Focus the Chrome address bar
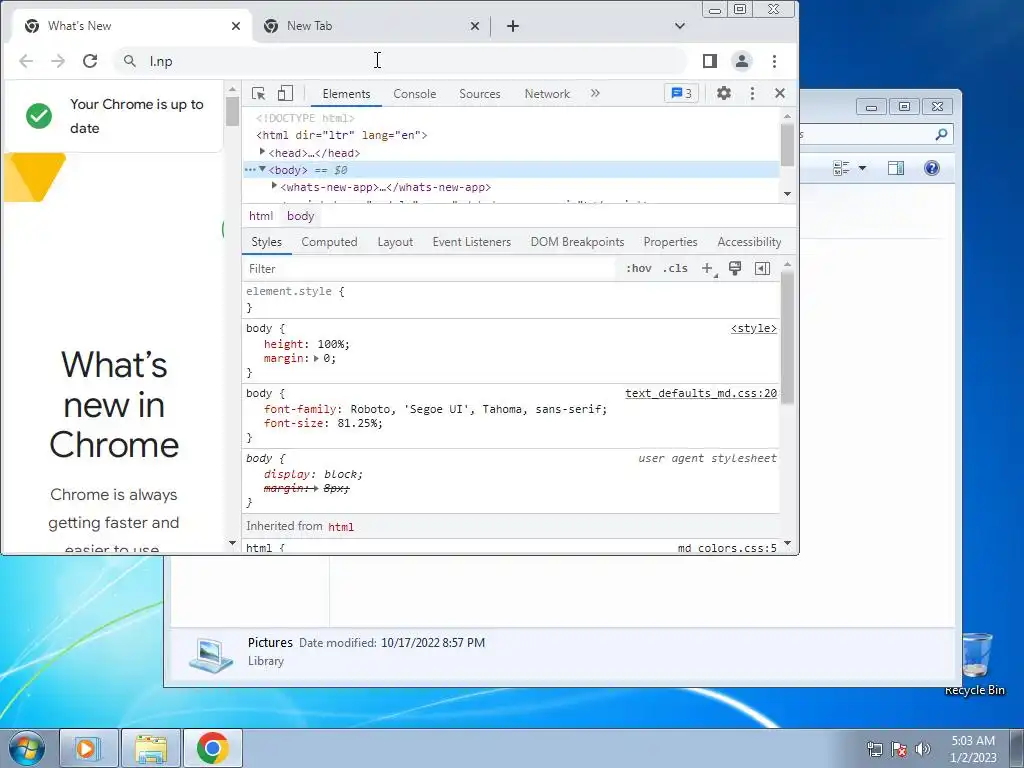 tap(400, 61)
